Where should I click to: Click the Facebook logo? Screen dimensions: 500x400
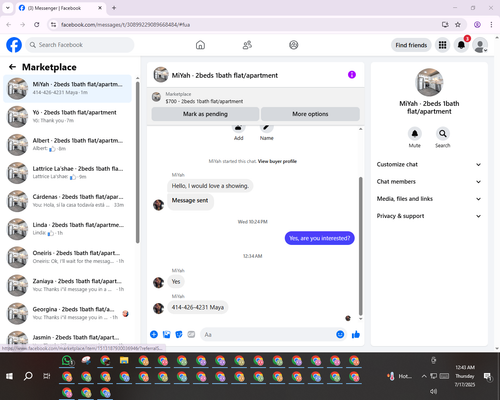(14, 45)
